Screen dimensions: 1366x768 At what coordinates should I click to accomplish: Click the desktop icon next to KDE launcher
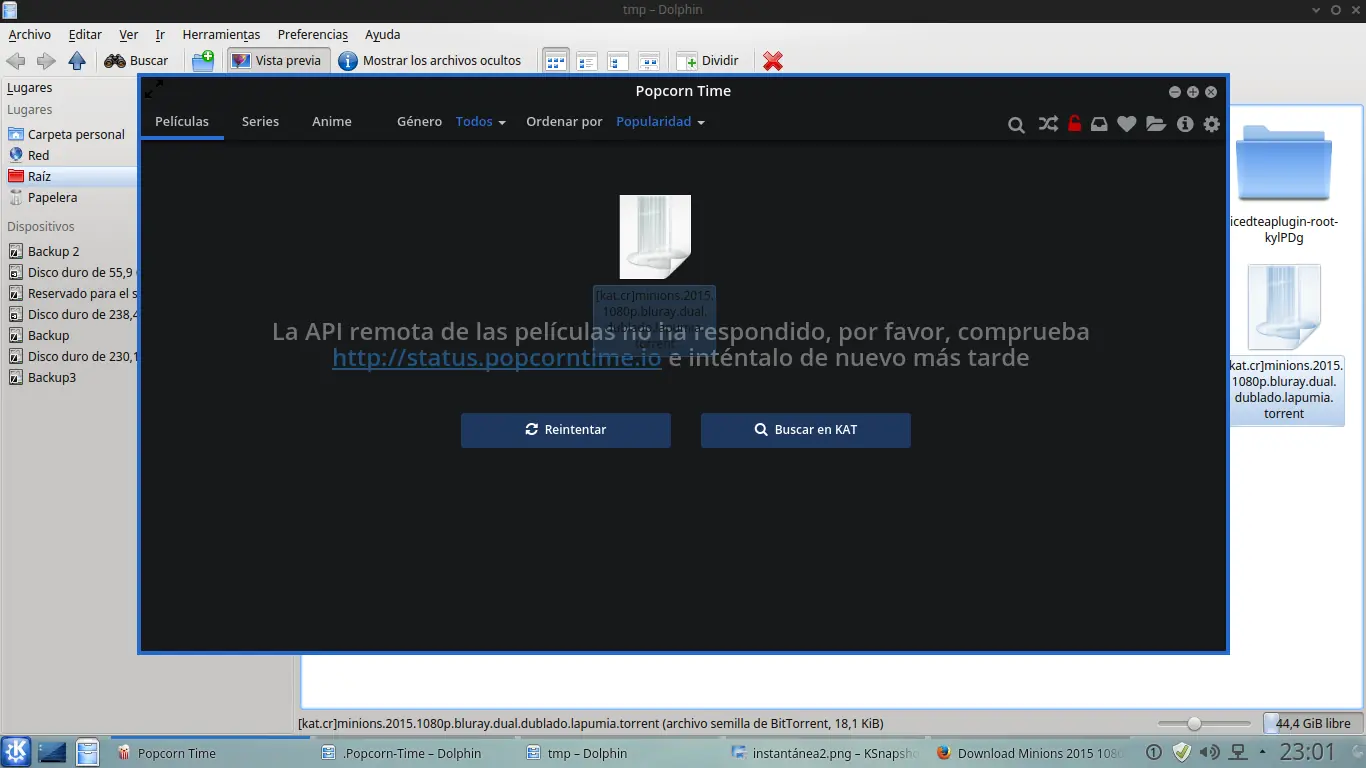tap(52, 752)
